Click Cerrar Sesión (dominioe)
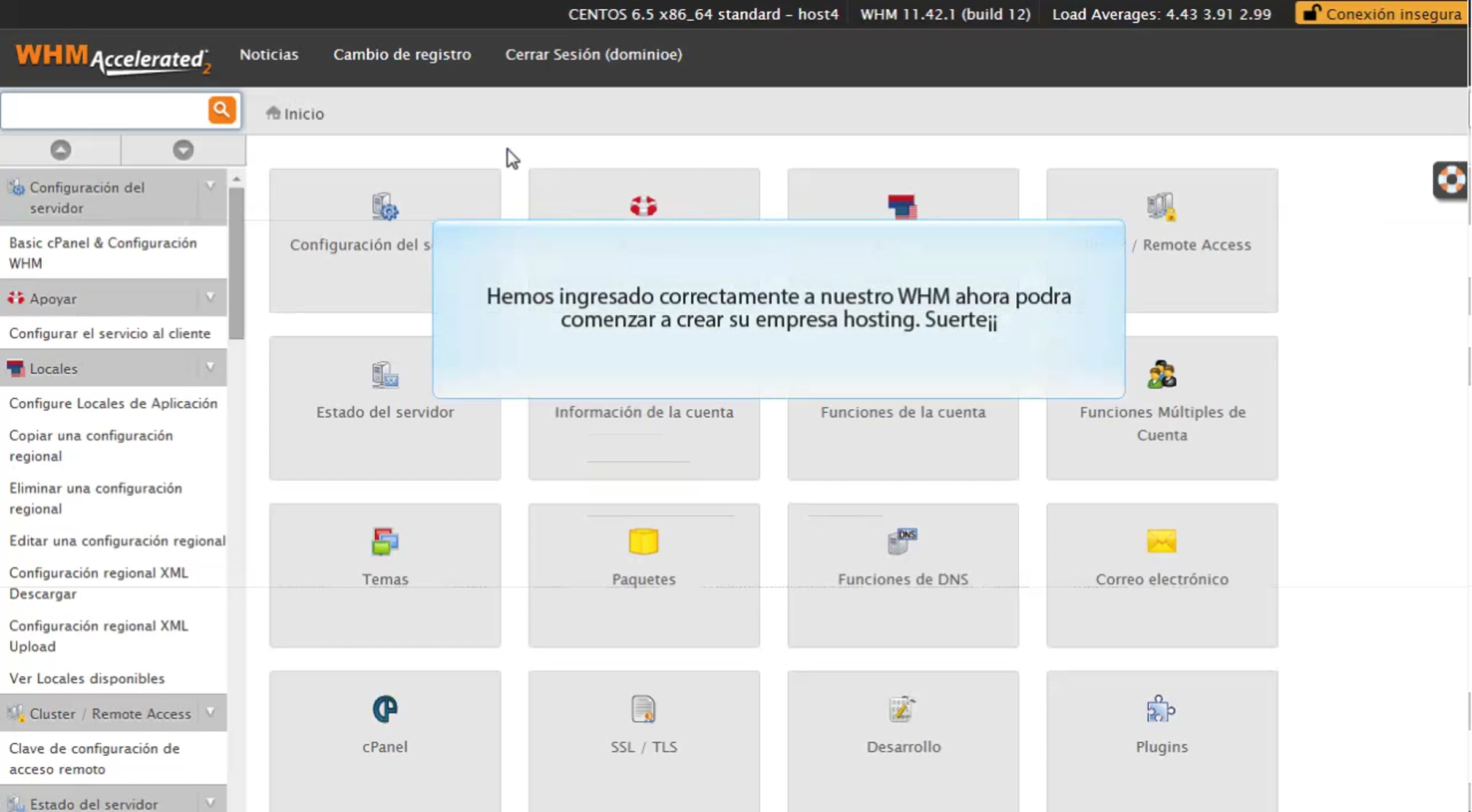The image size is (1472, 812). point(593,54)
